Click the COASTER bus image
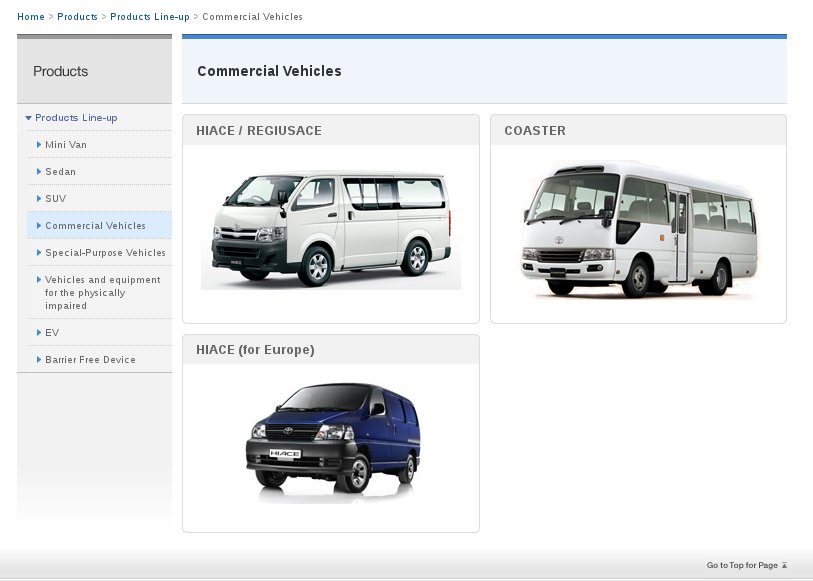Image resolution: width=813 pixels, height=581 pixels. pyautogui.click(x=638, y=228)
